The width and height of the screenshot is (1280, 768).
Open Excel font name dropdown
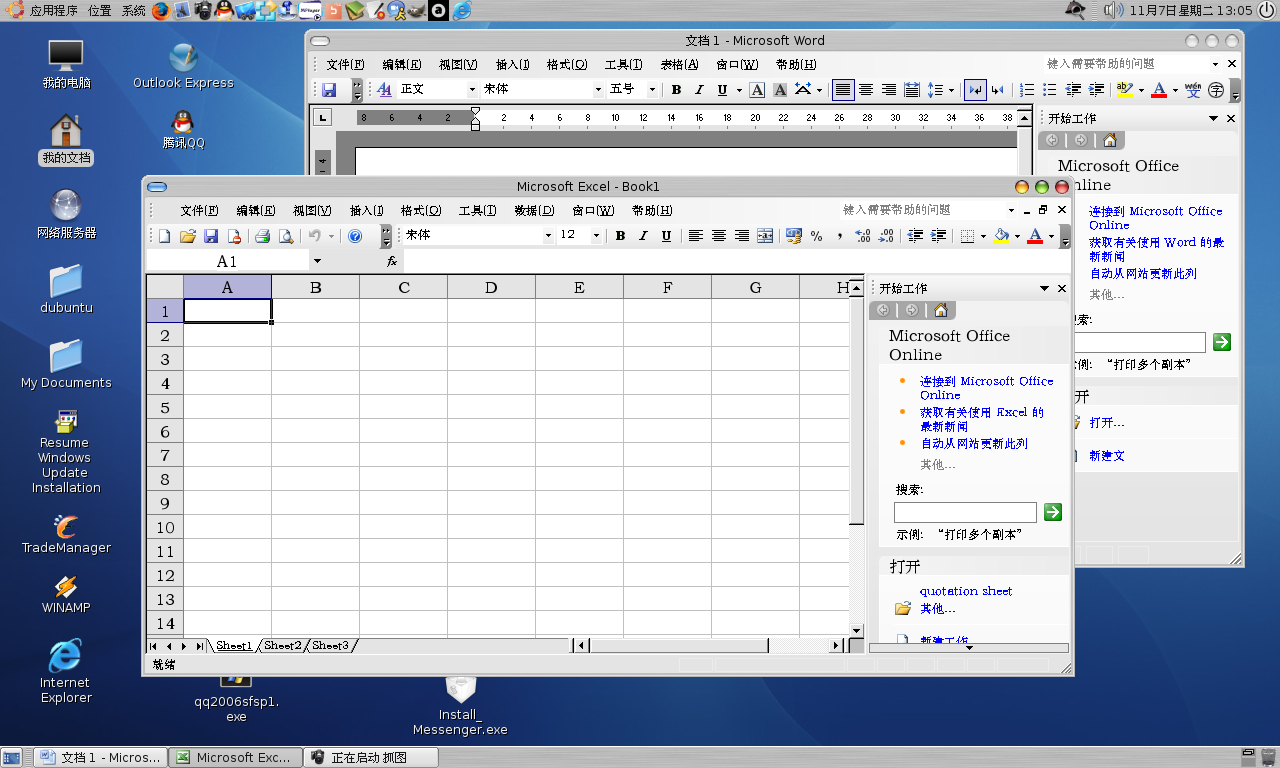548,236
